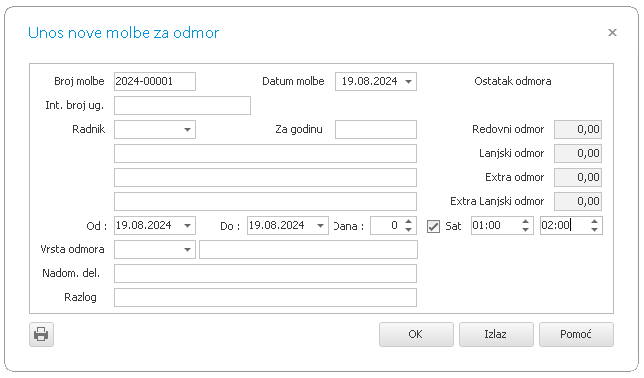The height and width of the screenshot is (378, 644).
Task: Click the dialog title Unos nove molbe za odmor
Action: coord(124,32)
